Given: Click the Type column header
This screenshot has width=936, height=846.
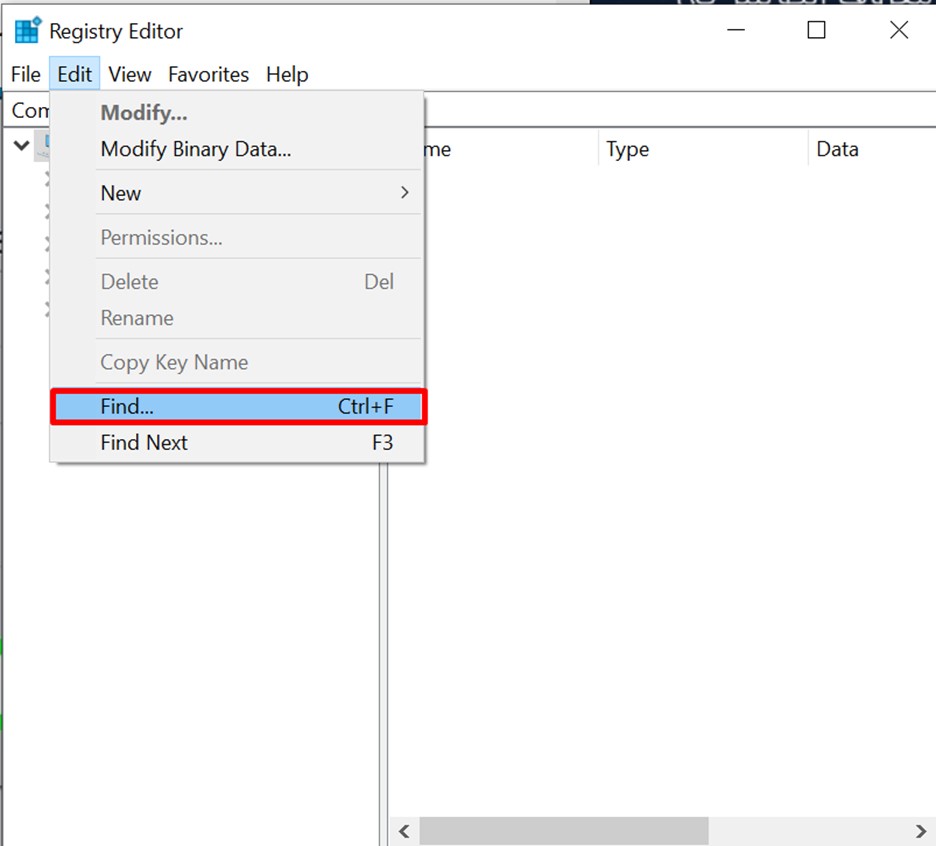Looking at the screenshot, I should (628, 150).
